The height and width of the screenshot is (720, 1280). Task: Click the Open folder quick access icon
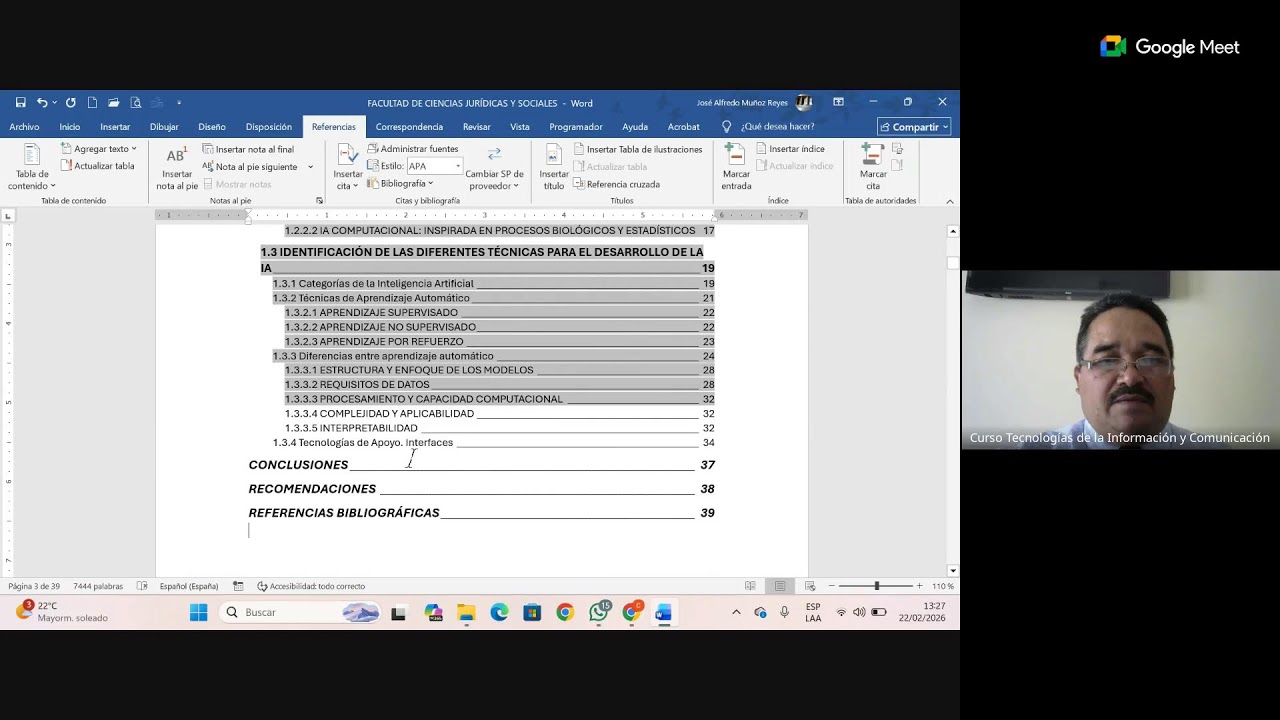click(x=114, y=102)
